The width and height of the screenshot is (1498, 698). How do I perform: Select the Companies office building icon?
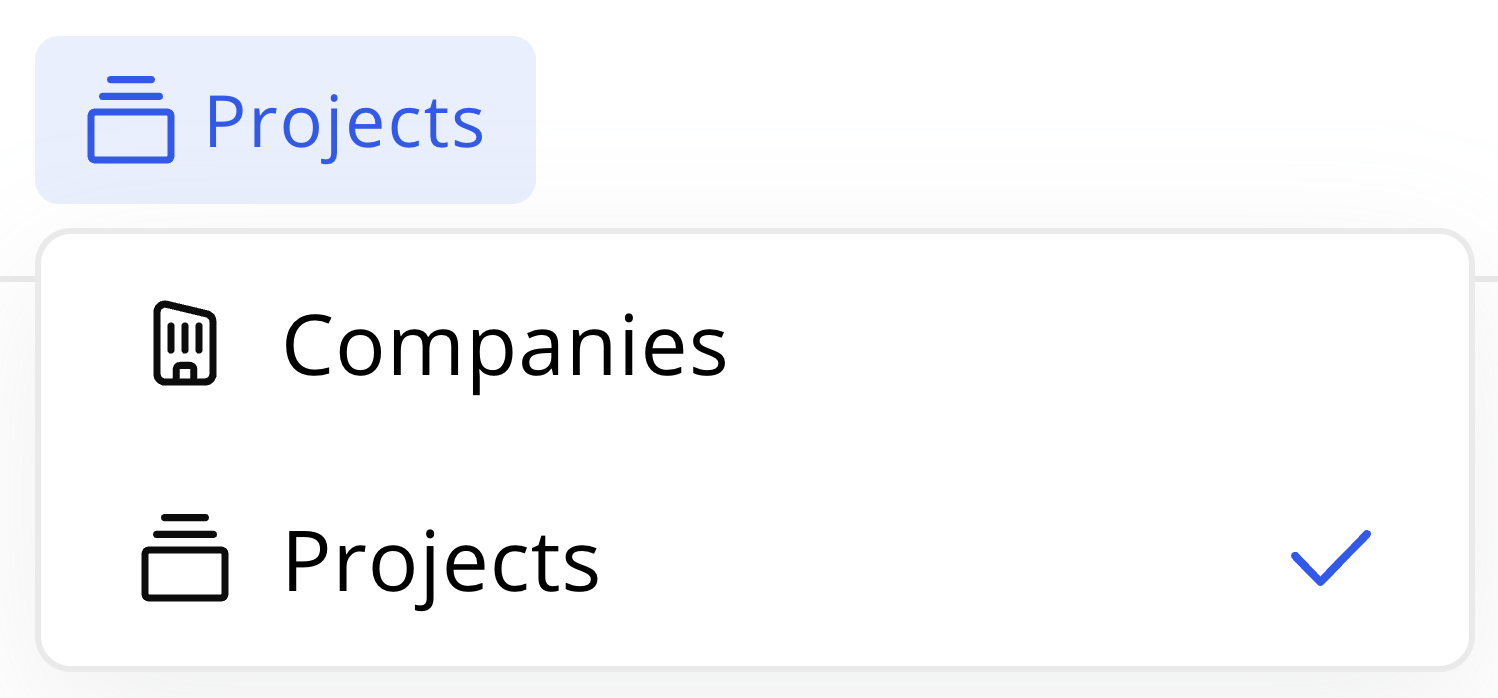coord(185,343)
